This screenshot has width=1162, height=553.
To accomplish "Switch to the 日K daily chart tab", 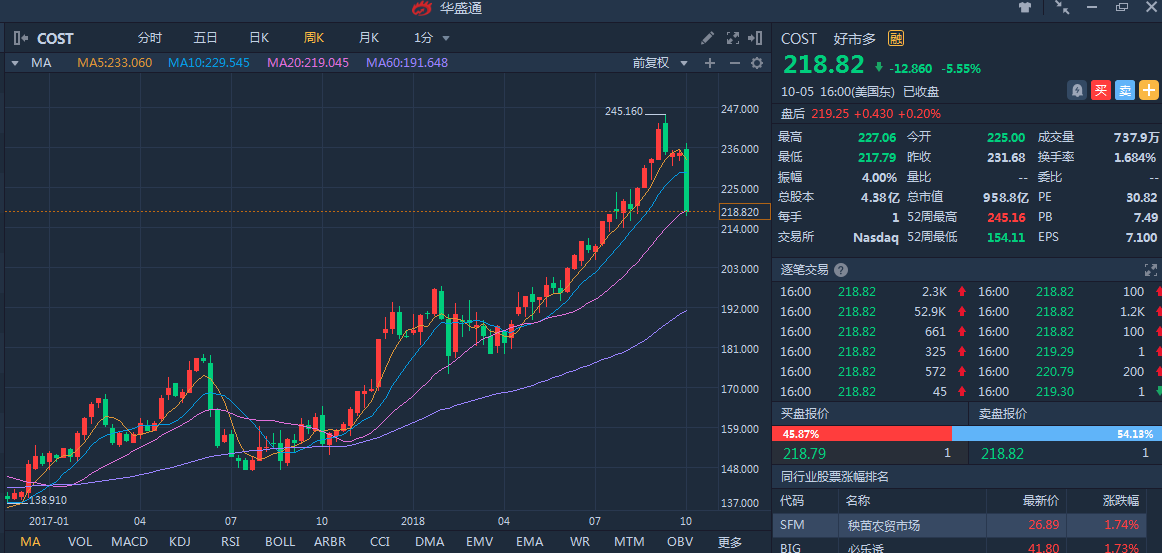I will tap(259, 38).
